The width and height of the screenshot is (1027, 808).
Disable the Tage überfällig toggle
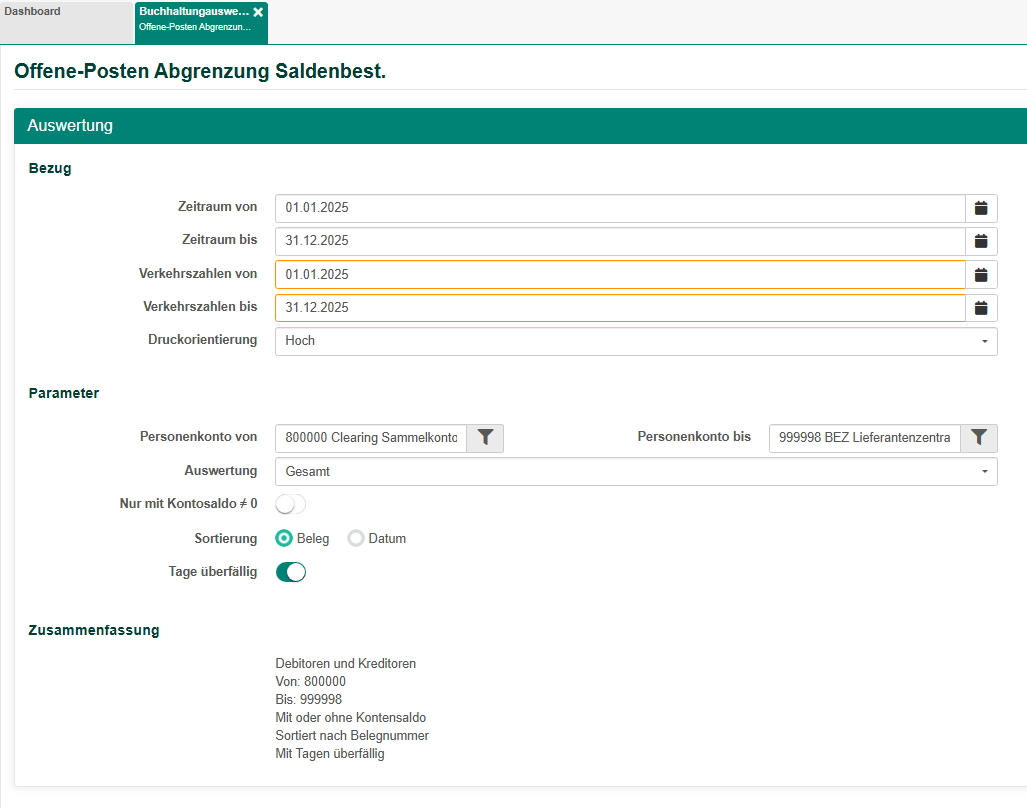point(290,572)
